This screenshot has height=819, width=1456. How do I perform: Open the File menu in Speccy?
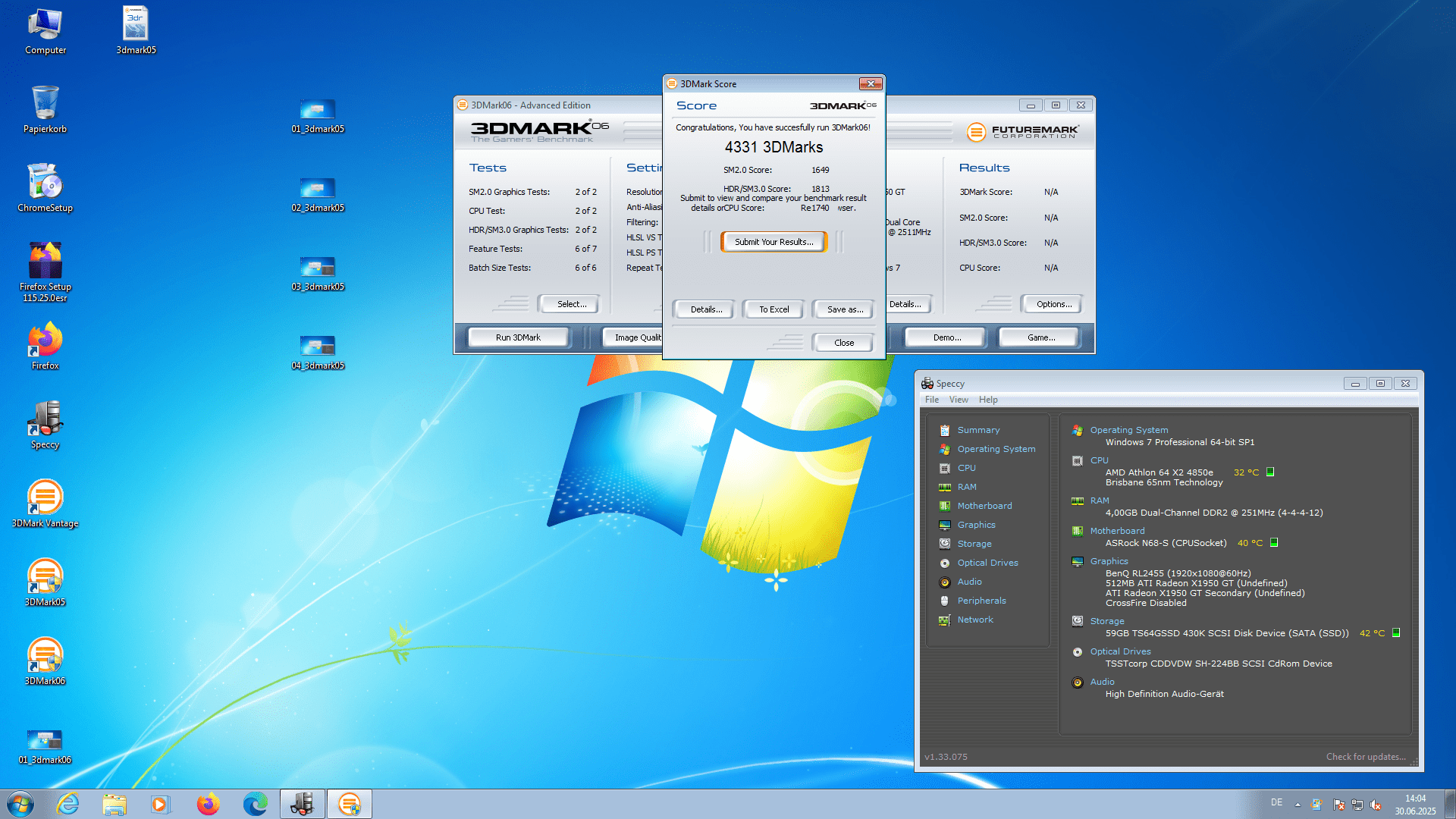tap(932, 400)
